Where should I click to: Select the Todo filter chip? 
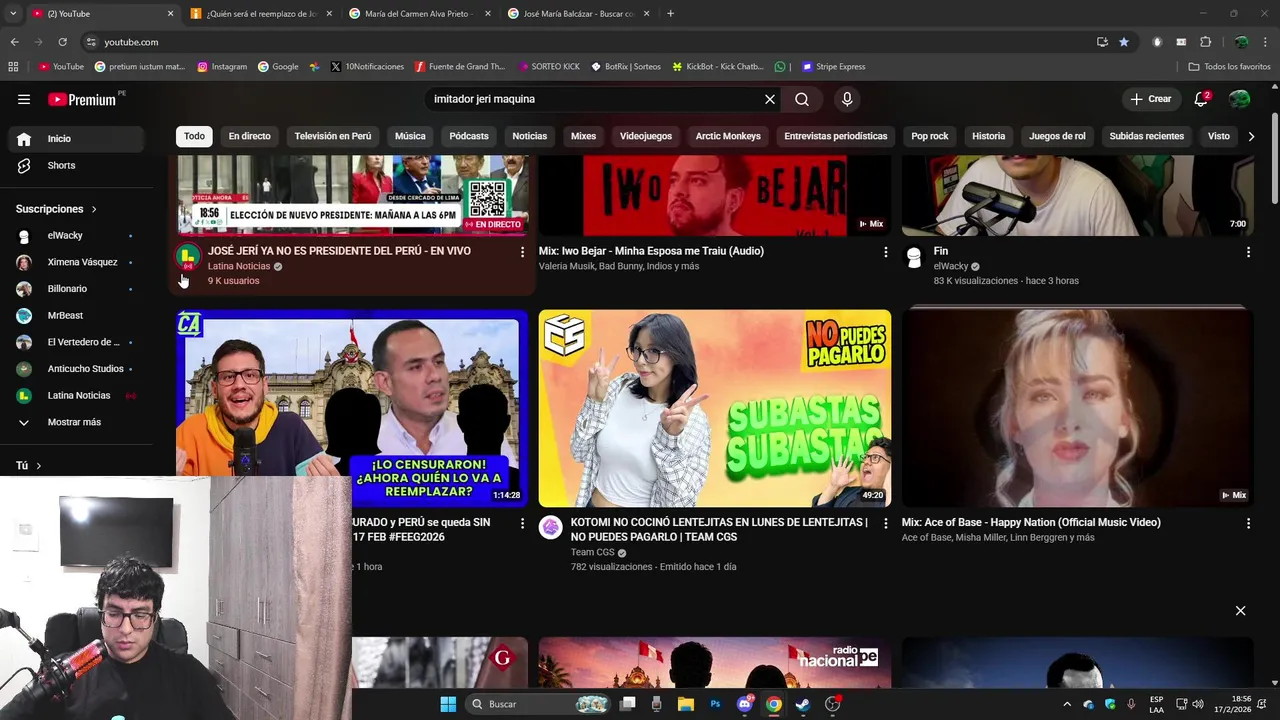pos(194,136)
